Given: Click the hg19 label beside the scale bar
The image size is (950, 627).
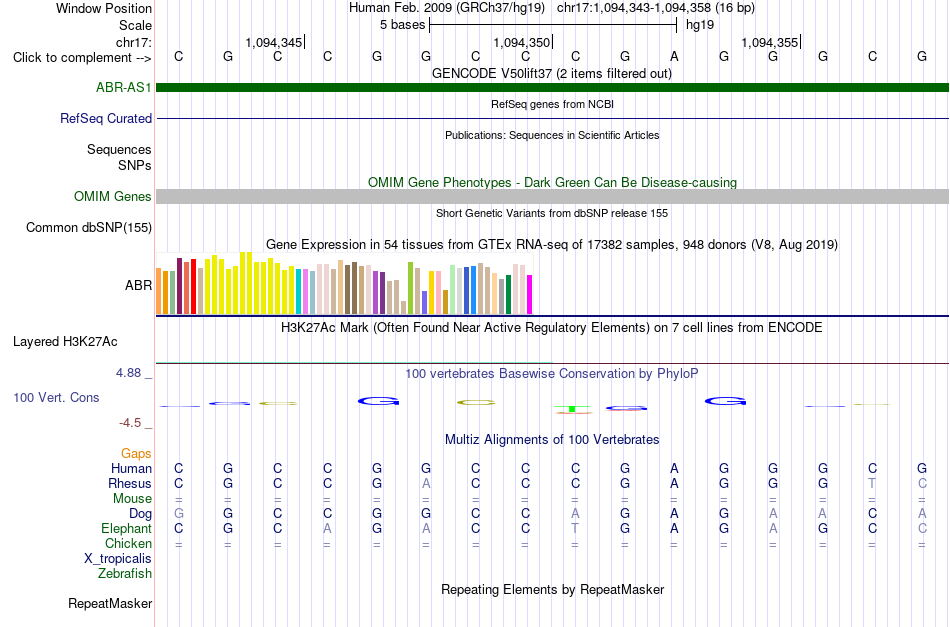Looking at the screenshot, I should [x=700, y=25].
